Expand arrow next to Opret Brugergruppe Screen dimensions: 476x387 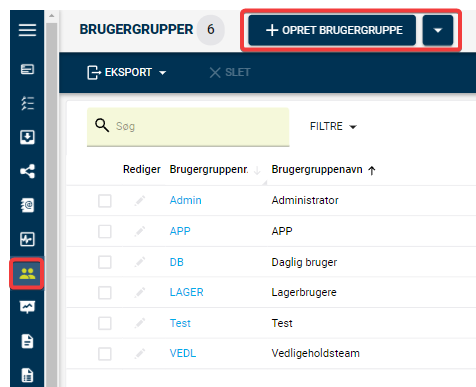pyautogui.click(x=438, y=30)
